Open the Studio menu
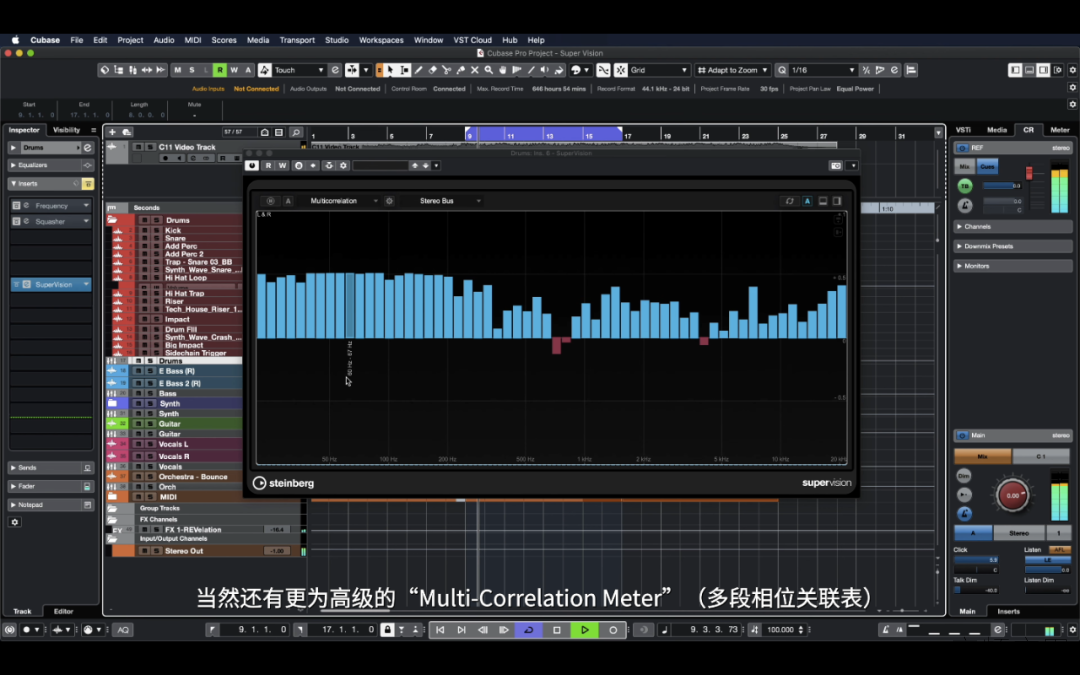 pyautogui.click(x=337, y=40)
